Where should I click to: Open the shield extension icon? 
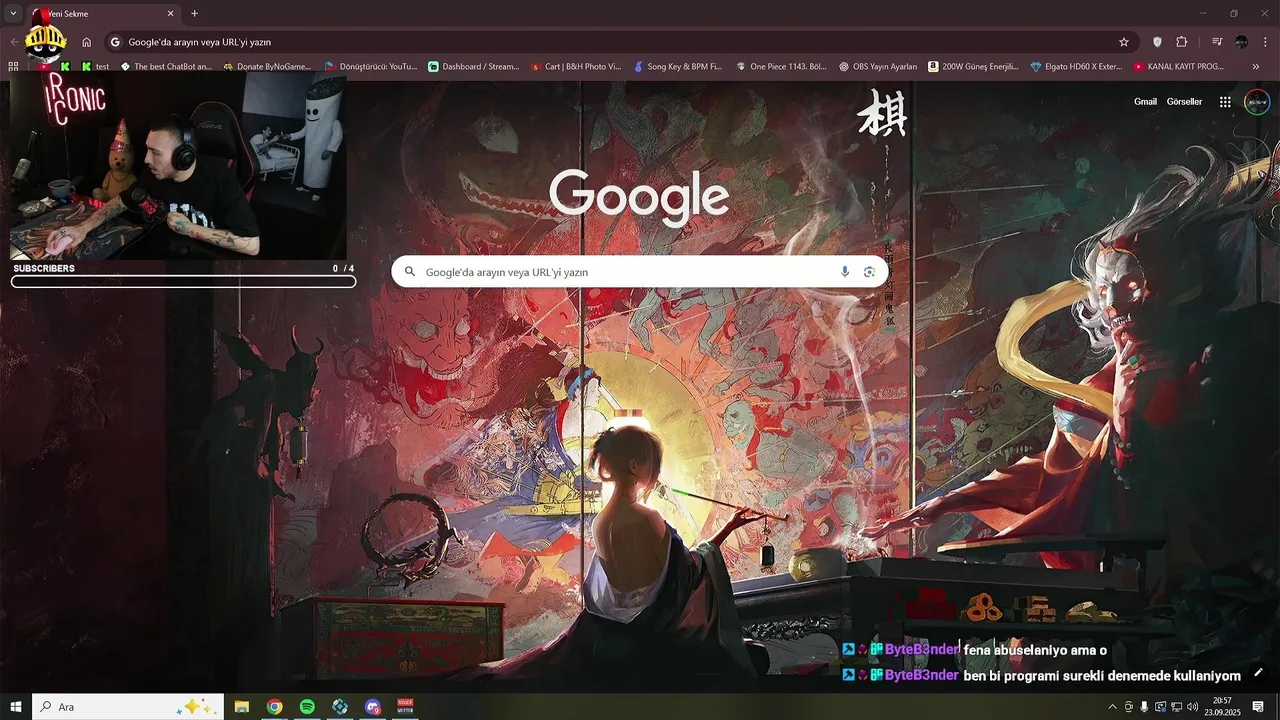tap(1158, 42)
